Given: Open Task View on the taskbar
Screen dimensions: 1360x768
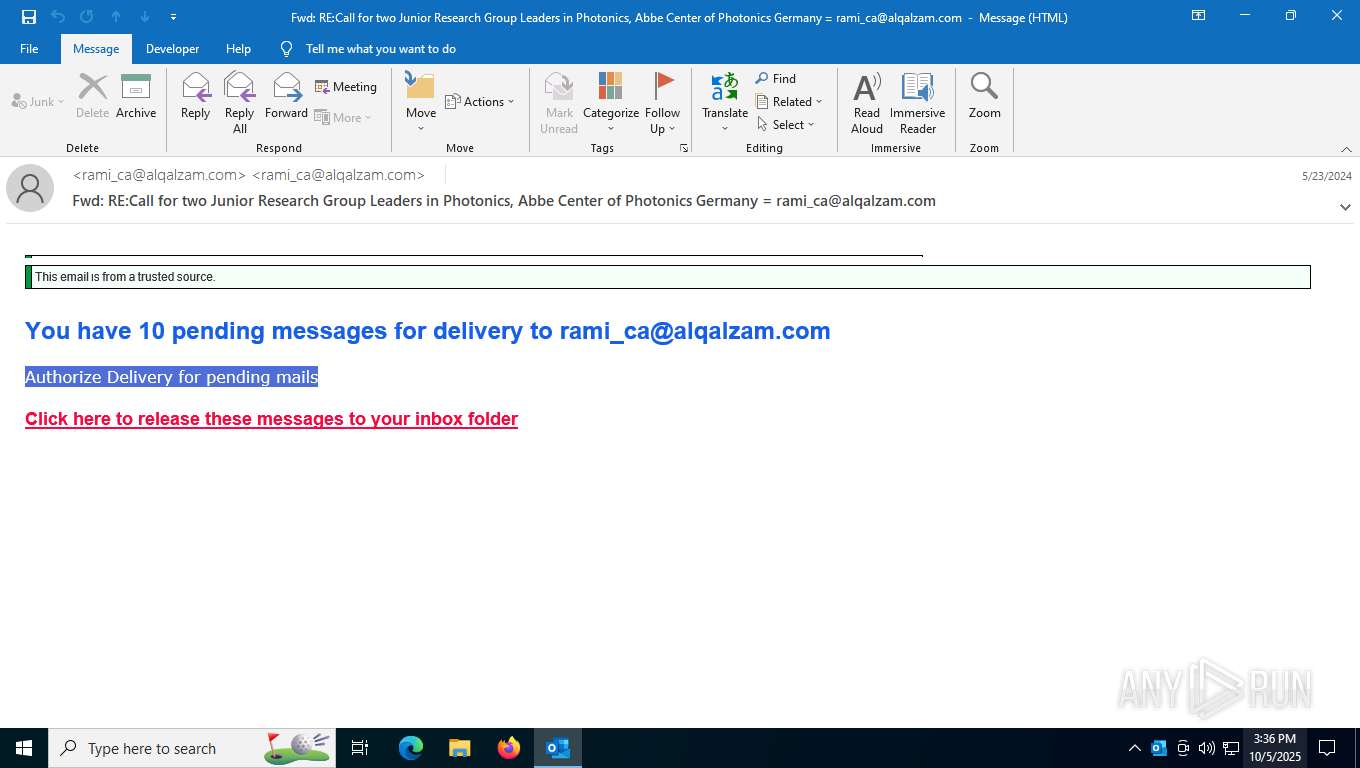Looking at the screenshot, I should coord(360,748).
